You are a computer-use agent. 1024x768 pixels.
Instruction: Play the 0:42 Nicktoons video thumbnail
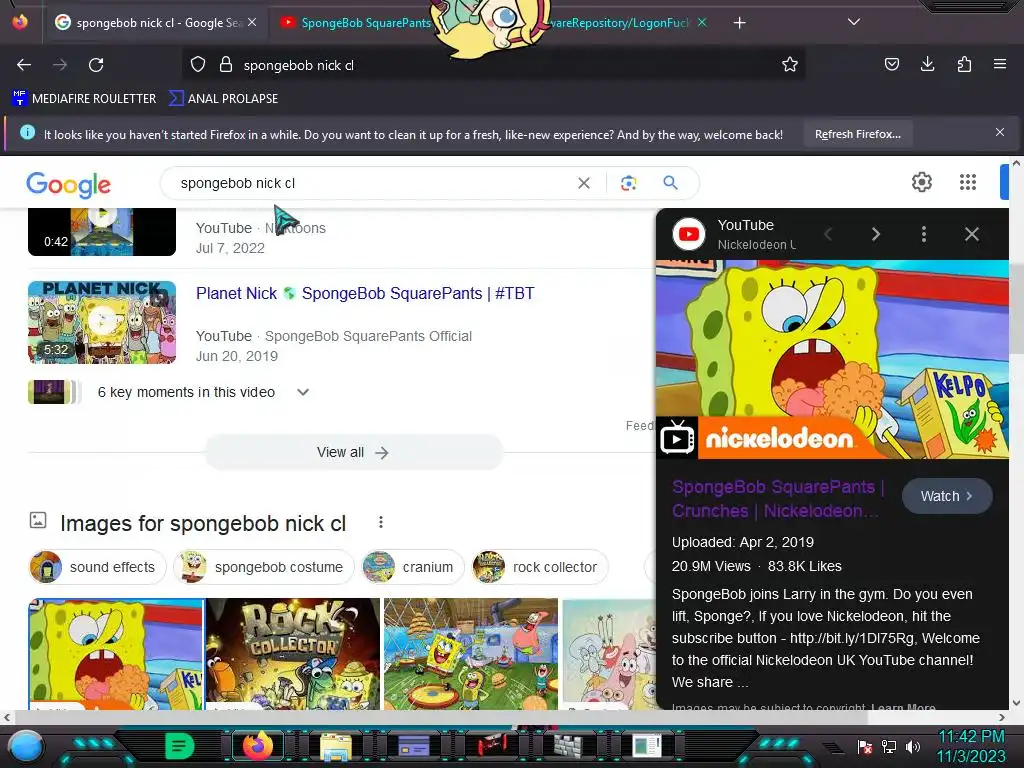coord(102,232)
